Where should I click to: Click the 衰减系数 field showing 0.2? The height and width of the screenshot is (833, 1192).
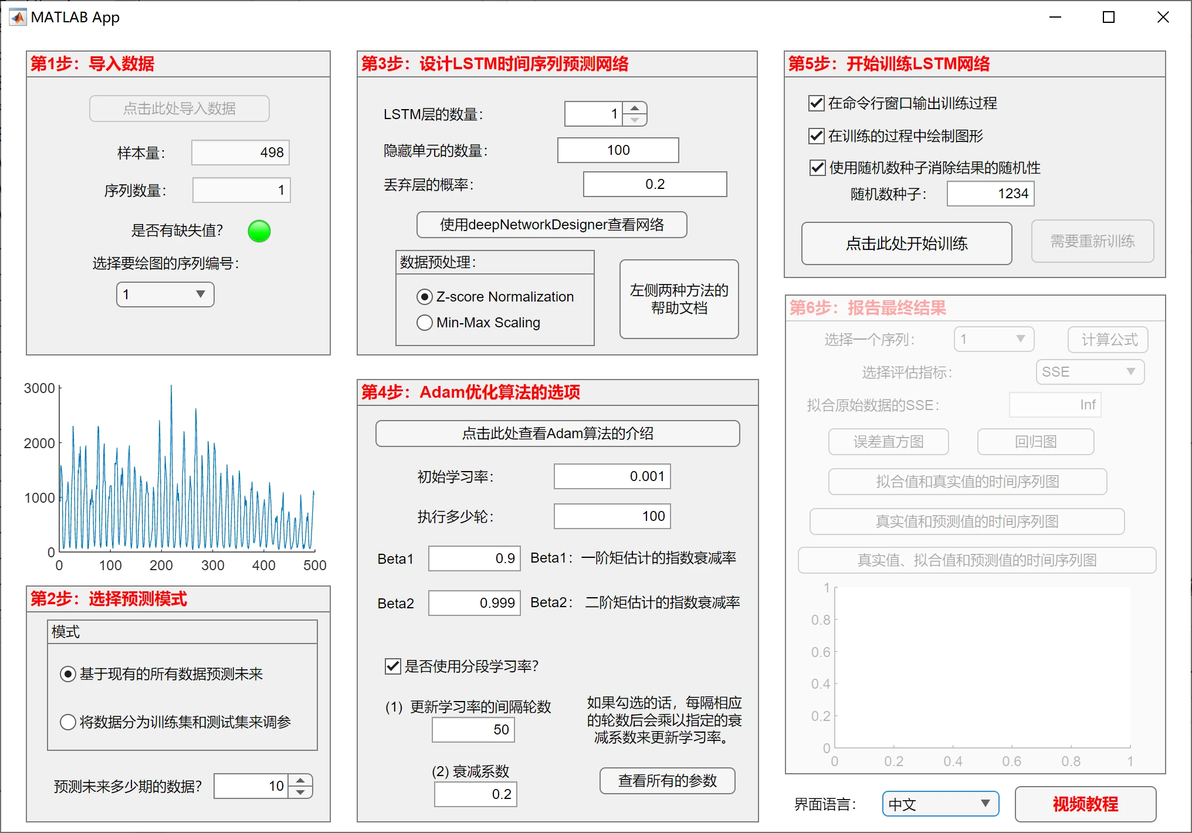(475, 794)
